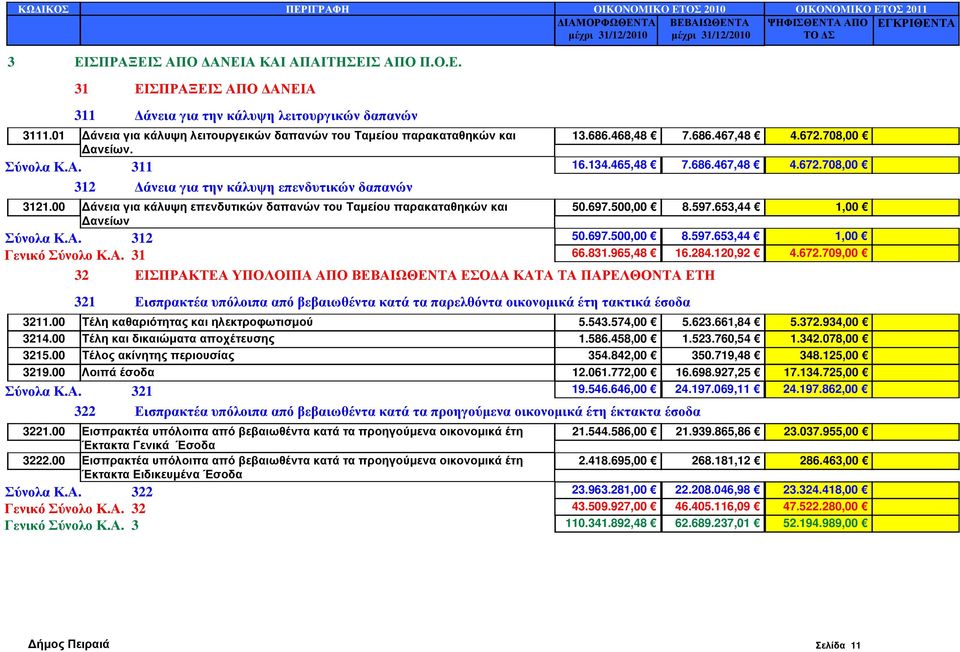960x652 pixels.
Task: Select the ΟΙΚΟΝΟΜΙΚΟ ΕΤΟΣ 2011 header
Action: coord(861,9)
